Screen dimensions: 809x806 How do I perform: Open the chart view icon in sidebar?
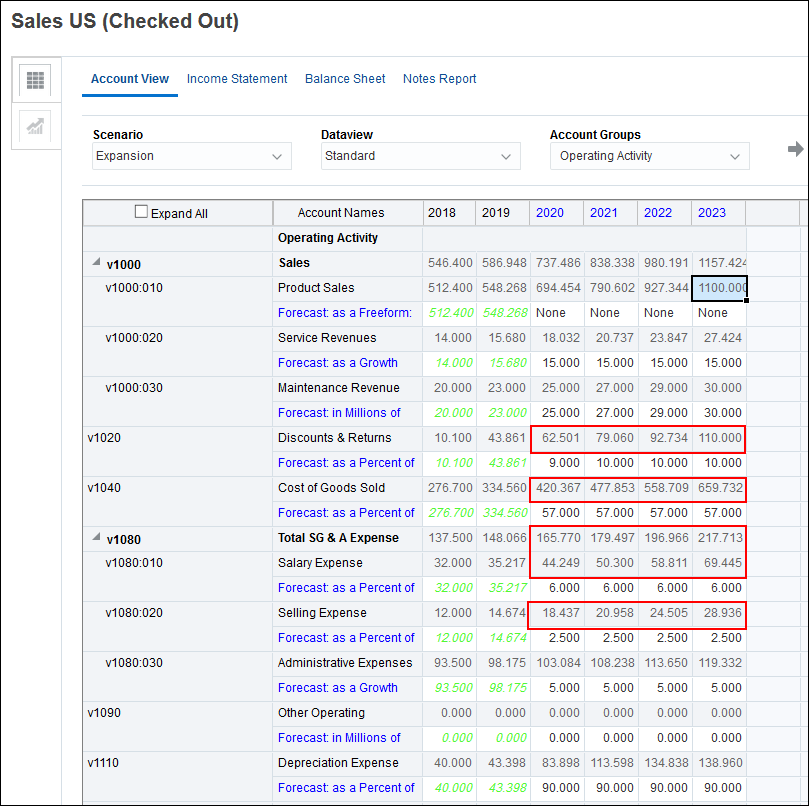(35, 126)
